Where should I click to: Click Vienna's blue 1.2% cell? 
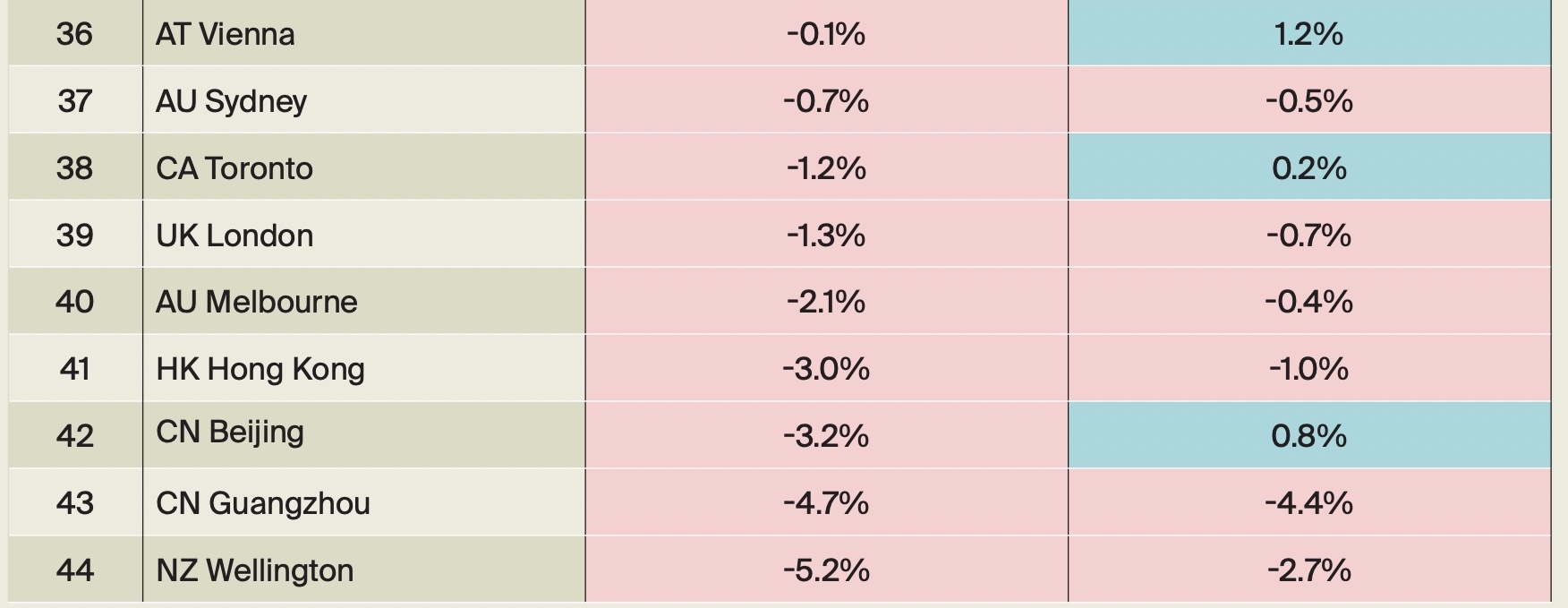point(1308,34)
